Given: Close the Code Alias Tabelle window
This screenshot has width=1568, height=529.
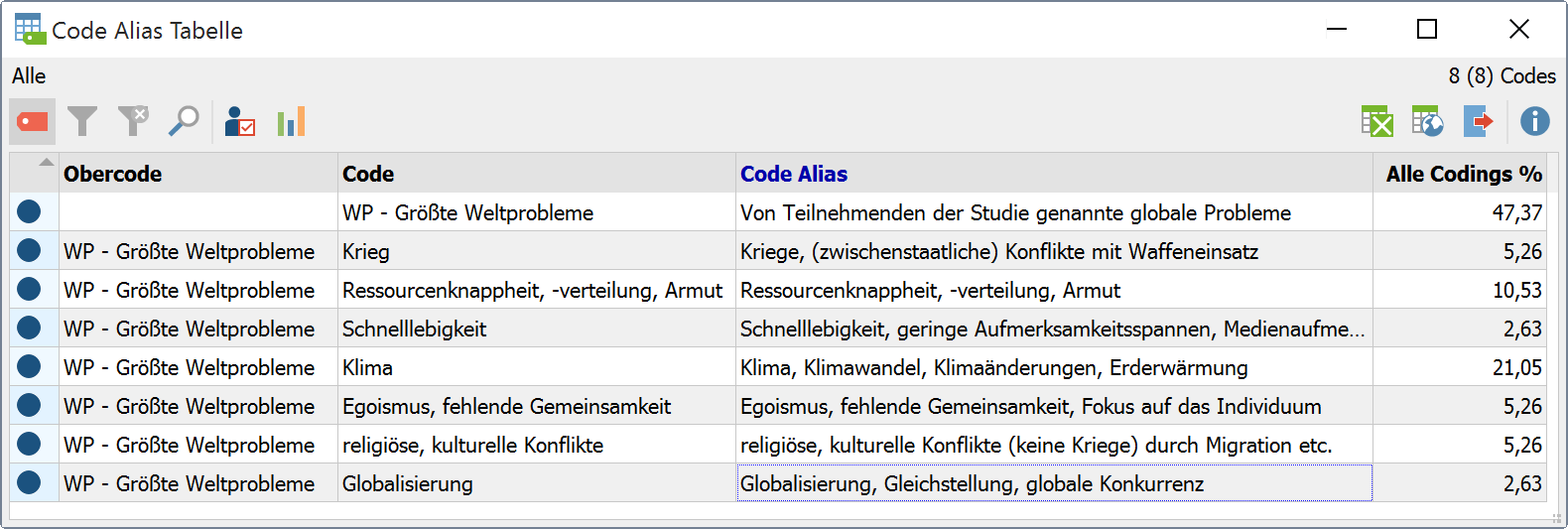Looking at the screenshot, I should point(1518,30).
